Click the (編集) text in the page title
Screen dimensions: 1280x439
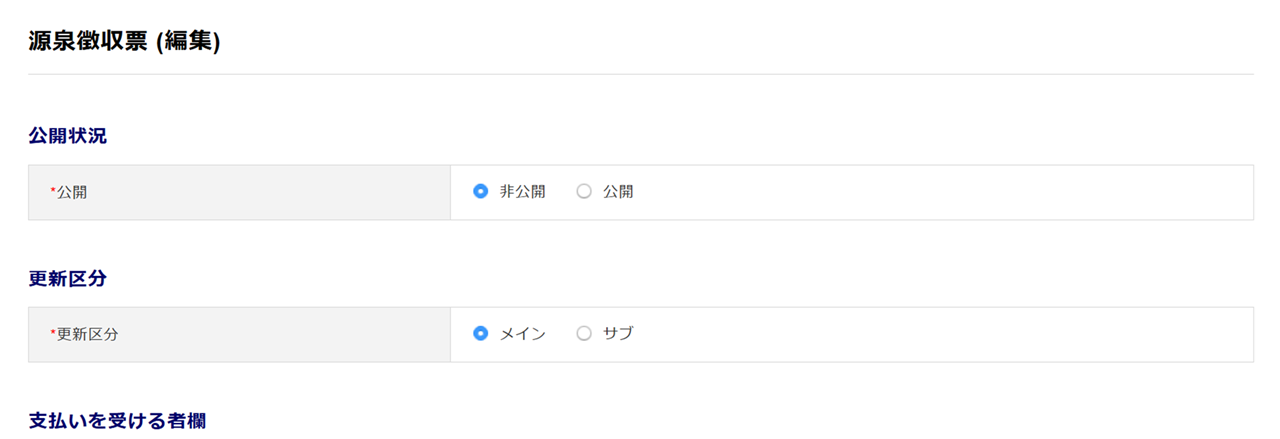[188, 42]
